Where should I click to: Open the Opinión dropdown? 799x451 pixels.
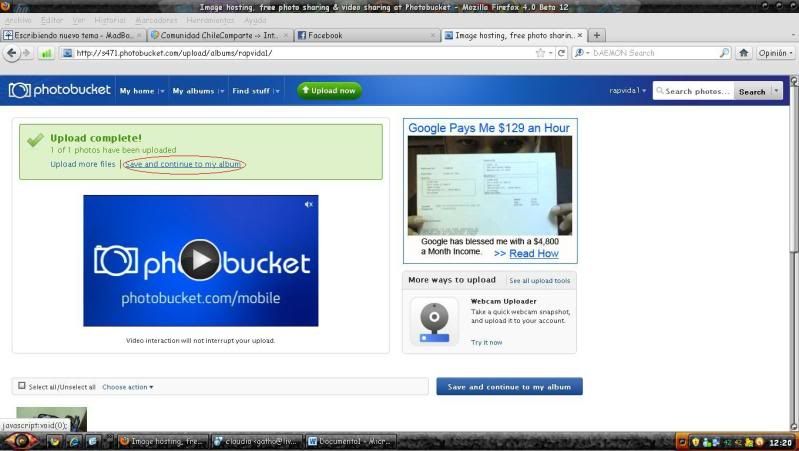[x=775, y=53]
